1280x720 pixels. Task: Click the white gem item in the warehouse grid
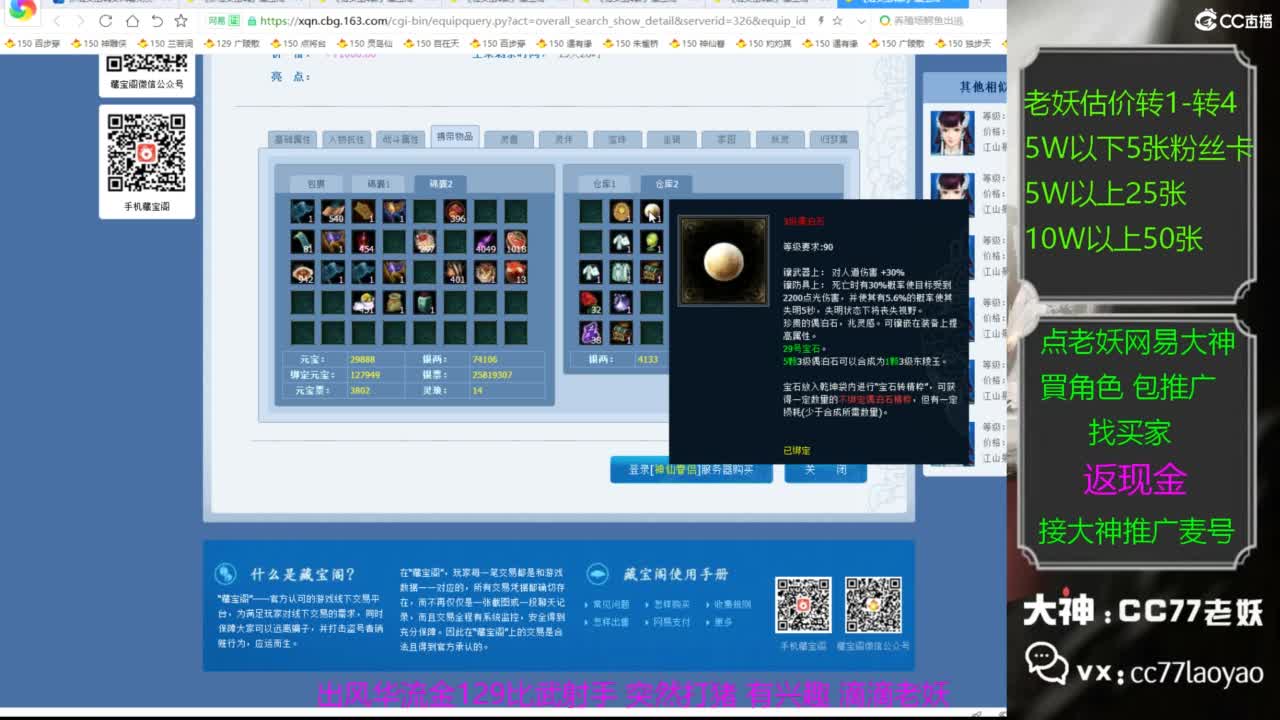pos(650,212)
